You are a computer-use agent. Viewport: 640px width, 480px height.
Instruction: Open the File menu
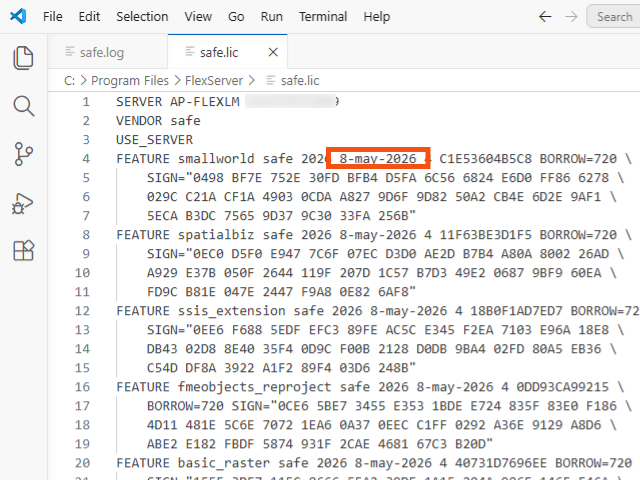pyautogui.click(x=53, y=17)
